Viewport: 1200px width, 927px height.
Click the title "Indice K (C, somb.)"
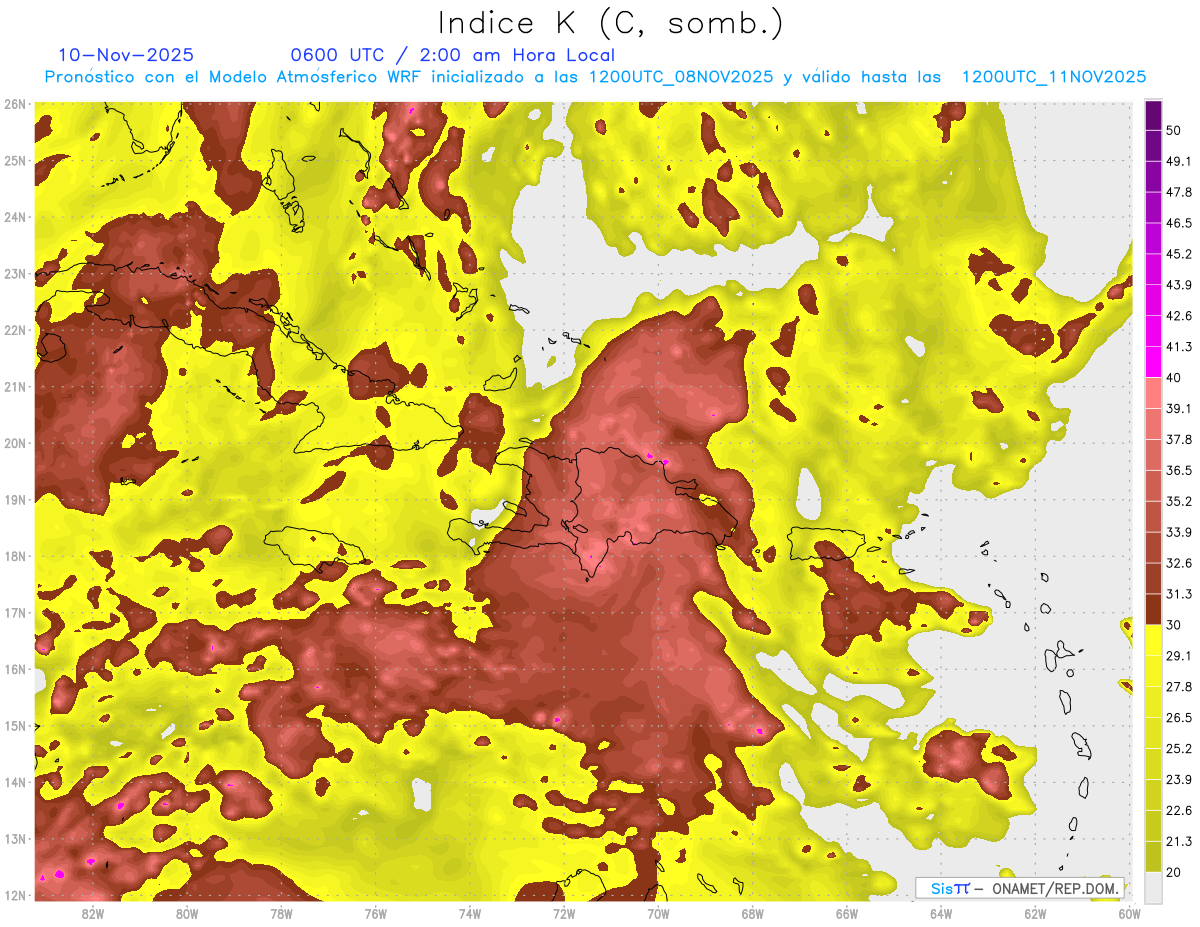(611, 23)
